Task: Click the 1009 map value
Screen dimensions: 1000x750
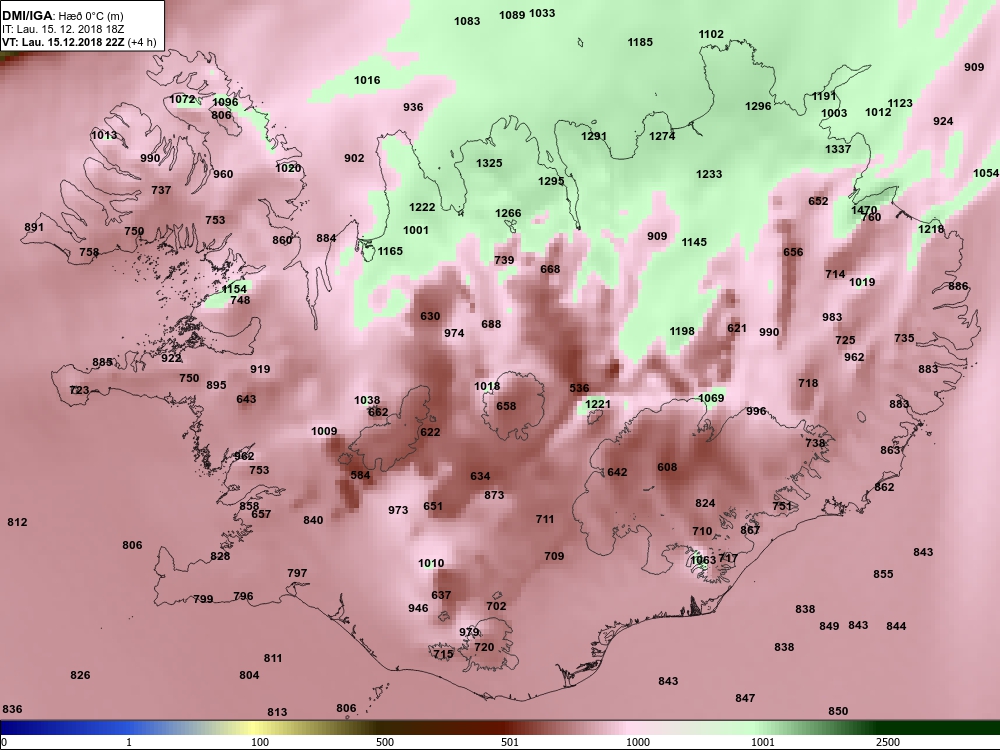Action: (324, 432)
